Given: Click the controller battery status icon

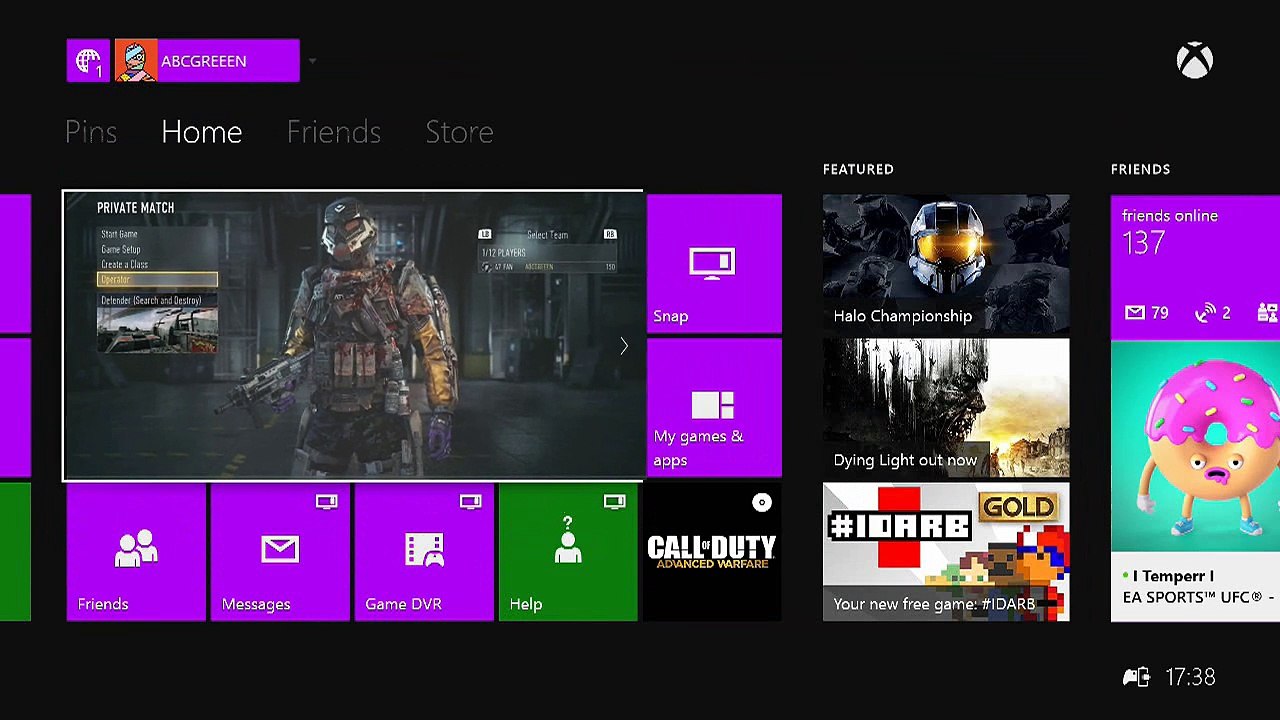Looking at the screenshot, I should pyautogui.click(x=1136, y=677).
